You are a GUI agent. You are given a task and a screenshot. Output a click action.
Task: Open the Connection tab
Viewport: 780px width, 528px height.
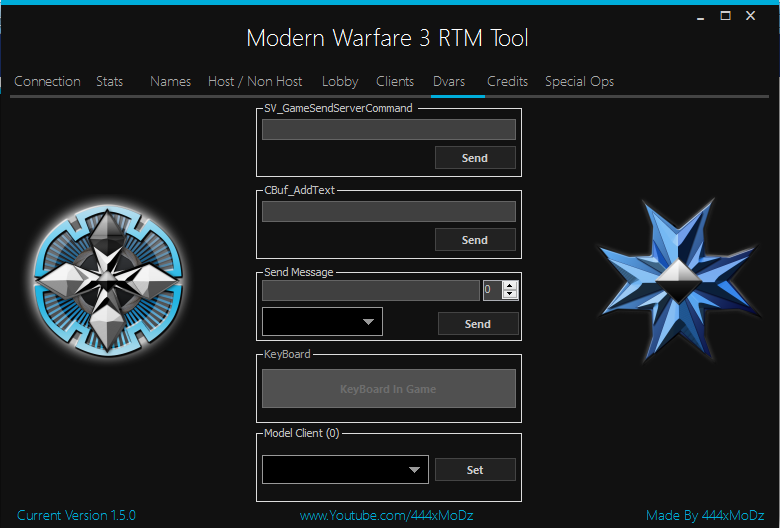click(x=47, y=81)
